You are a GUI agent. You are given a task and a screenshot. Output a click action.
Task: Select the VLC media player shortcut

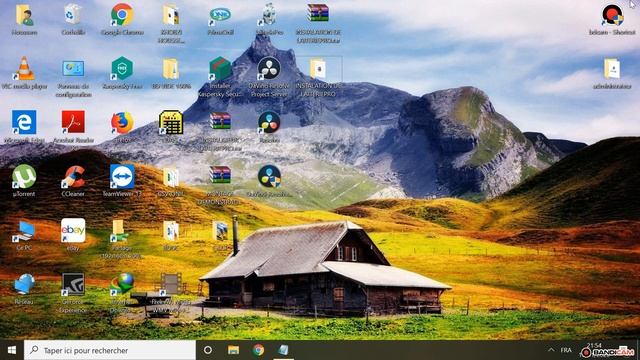[x=24, y=73]
